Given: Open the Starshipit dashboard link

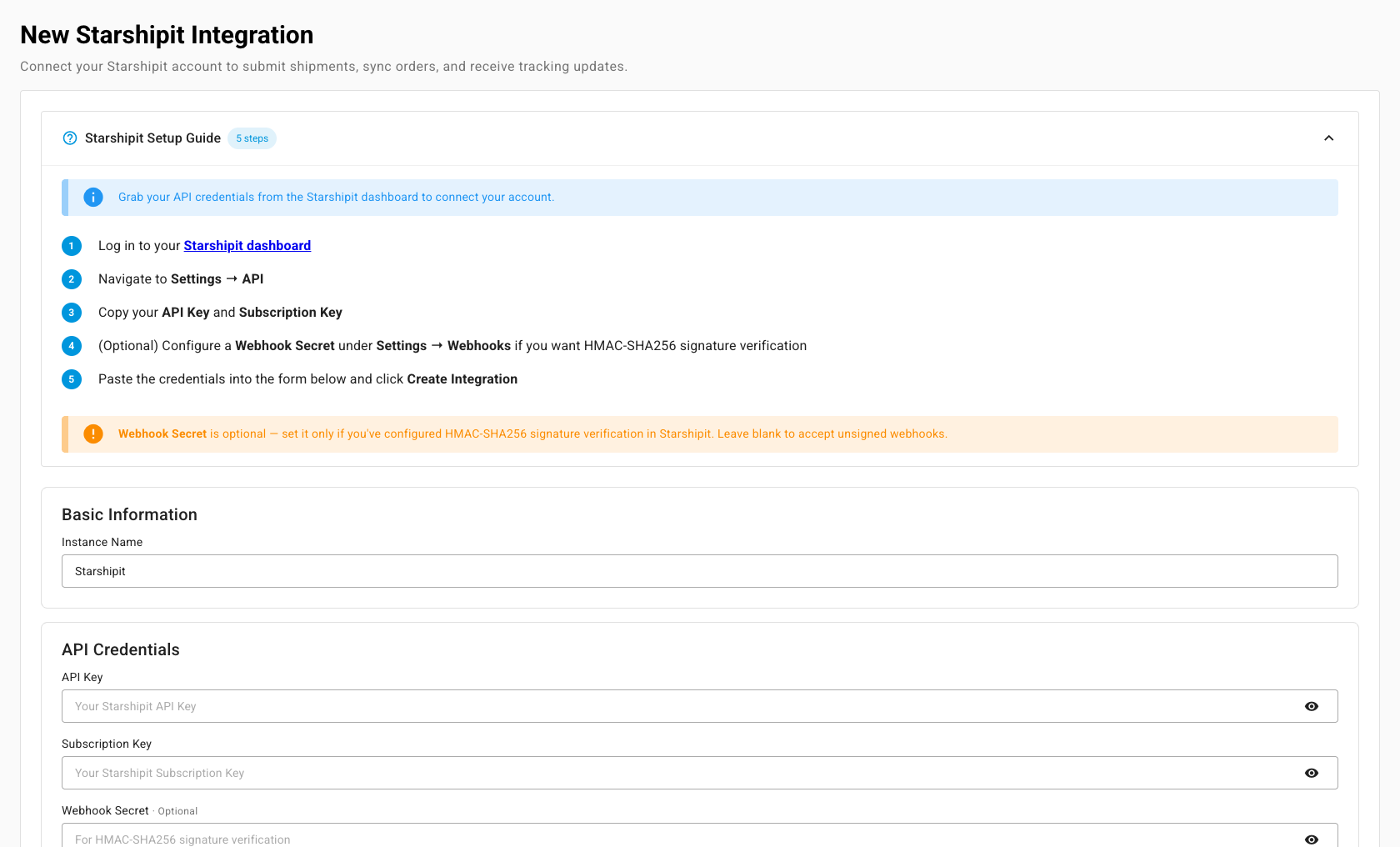Looking at the screenshot, I should (x=247, y=246).
